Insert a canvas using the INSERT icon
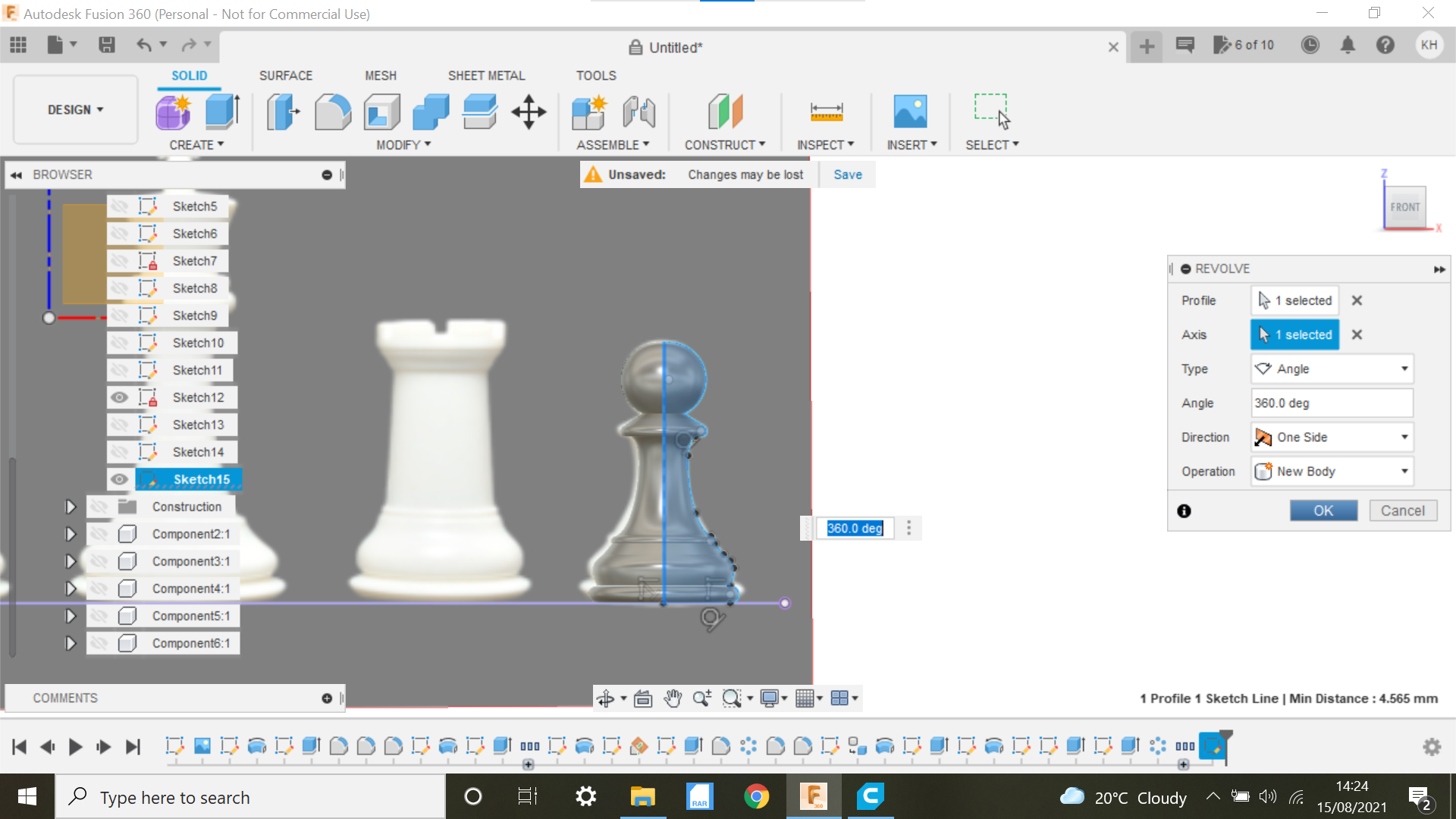 (912, 111)
